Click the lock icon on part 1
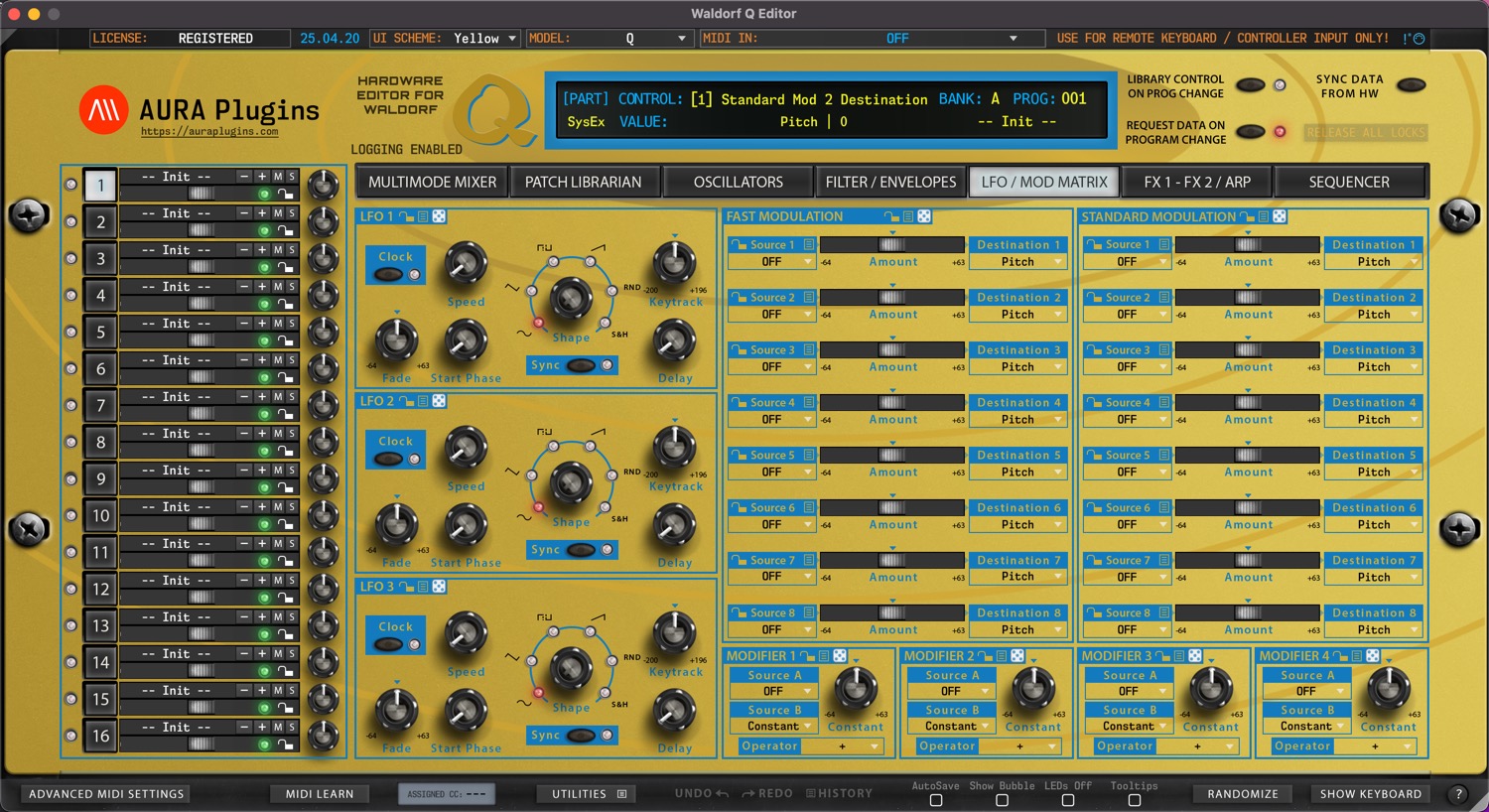Screen dimensions: 1489x812 (x=286, y=195)
